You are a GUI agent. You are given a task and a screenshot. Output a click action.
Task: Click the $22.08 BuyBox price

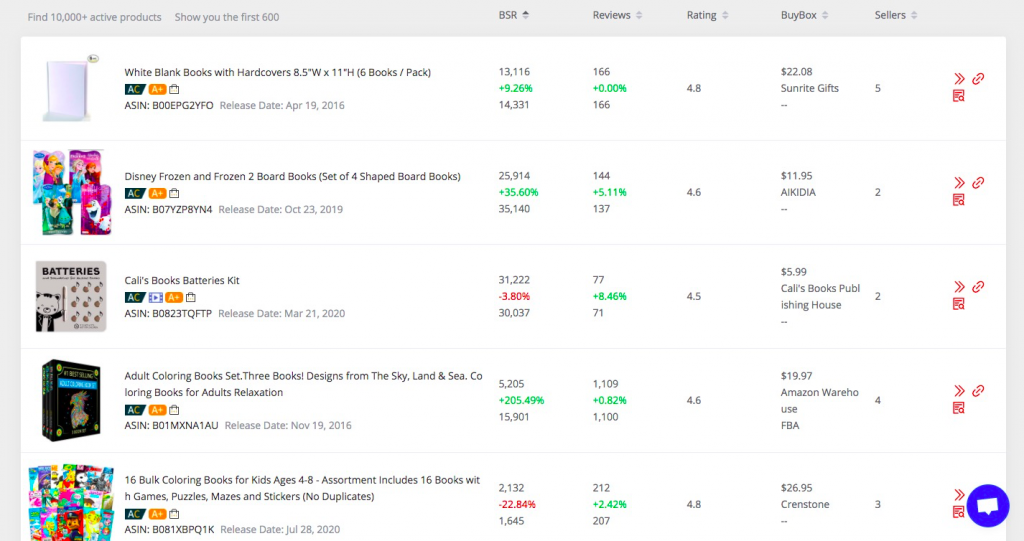click(x=796, y=72)
